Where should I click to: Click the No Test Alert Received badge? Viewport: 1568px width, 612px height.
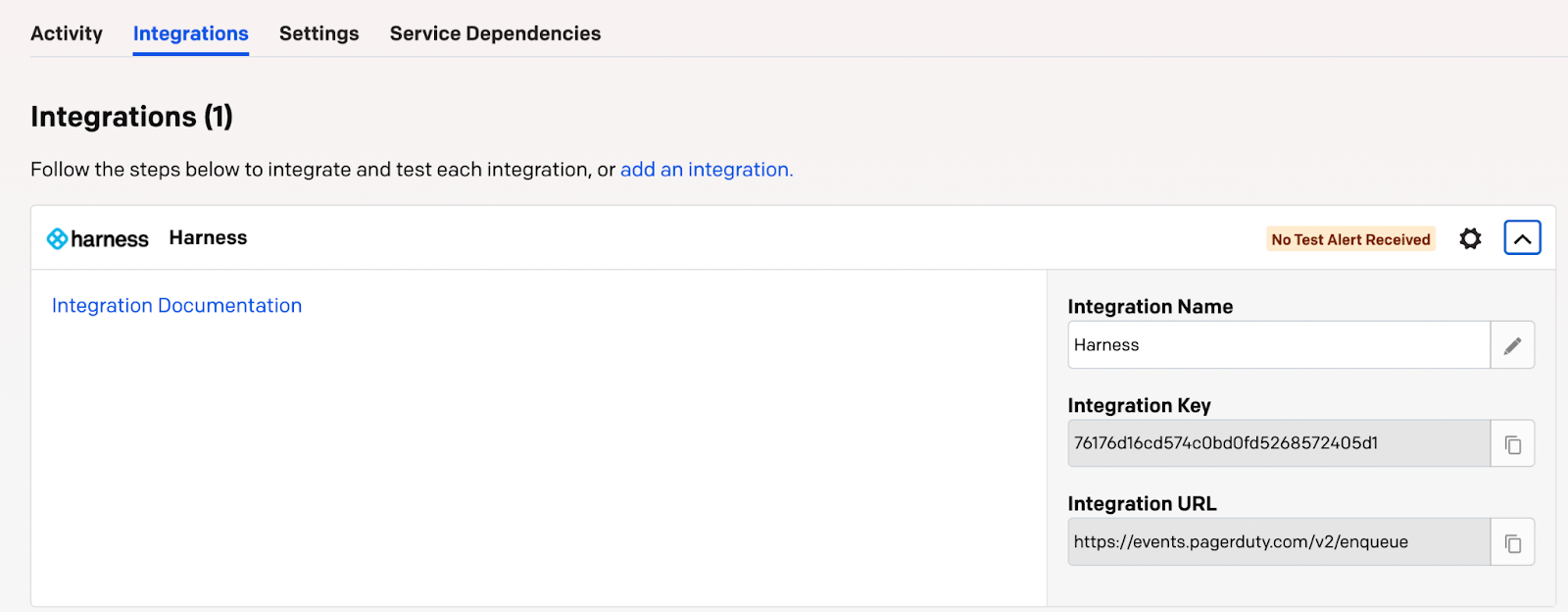(x=1349, y=238)
